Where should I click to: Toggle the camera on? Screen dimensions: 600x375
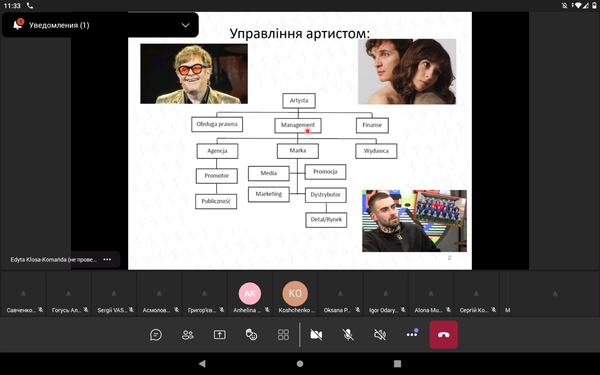(x=316, y=335)
